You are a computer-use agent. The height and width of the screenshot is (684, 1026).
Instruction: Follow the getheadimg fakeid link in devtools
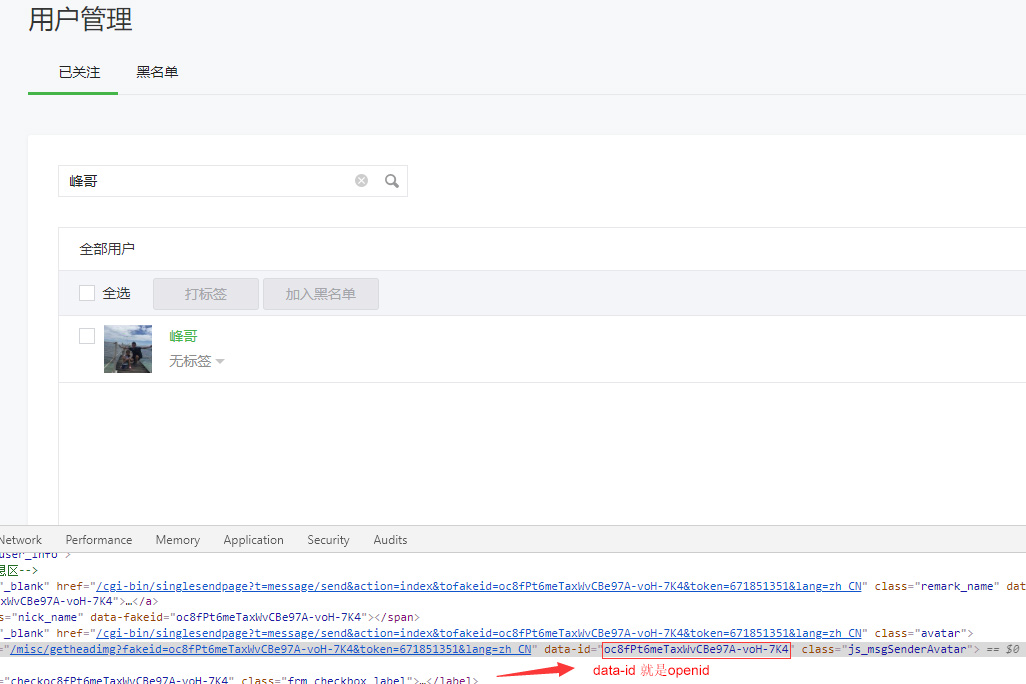tap(271, 649)
